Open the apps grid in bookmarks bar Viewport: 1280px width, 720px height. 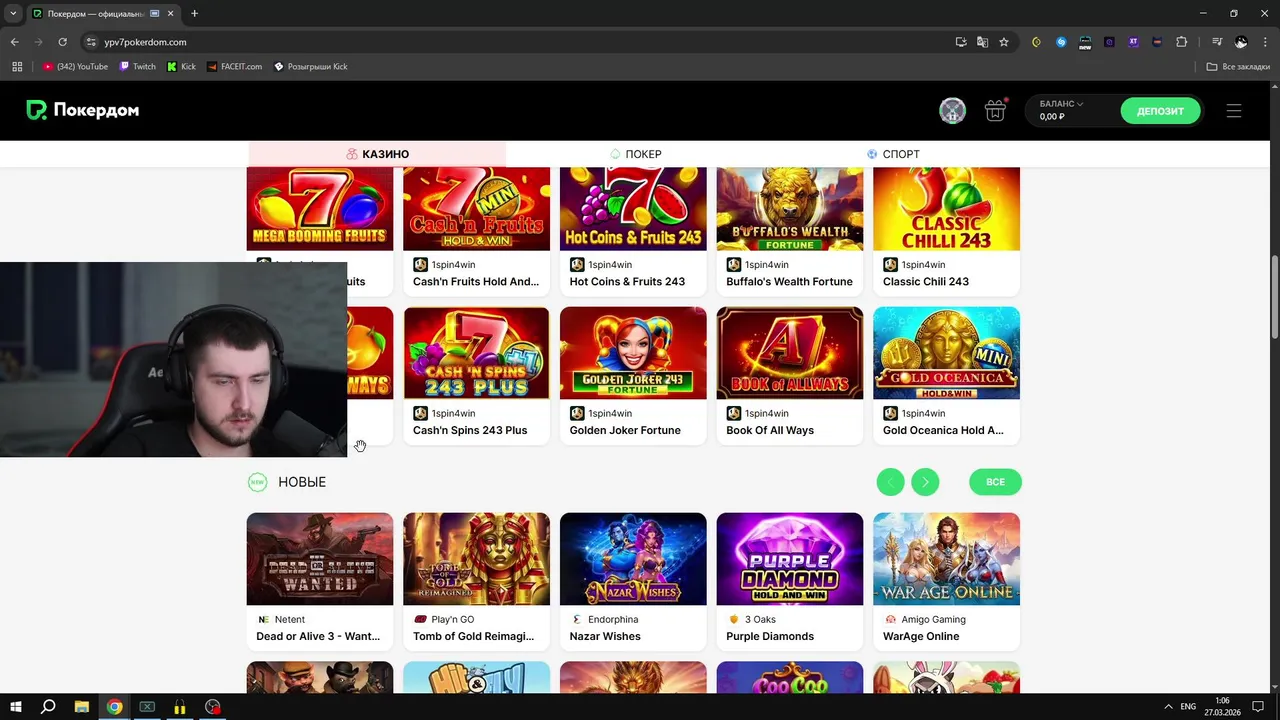[17, 66]
